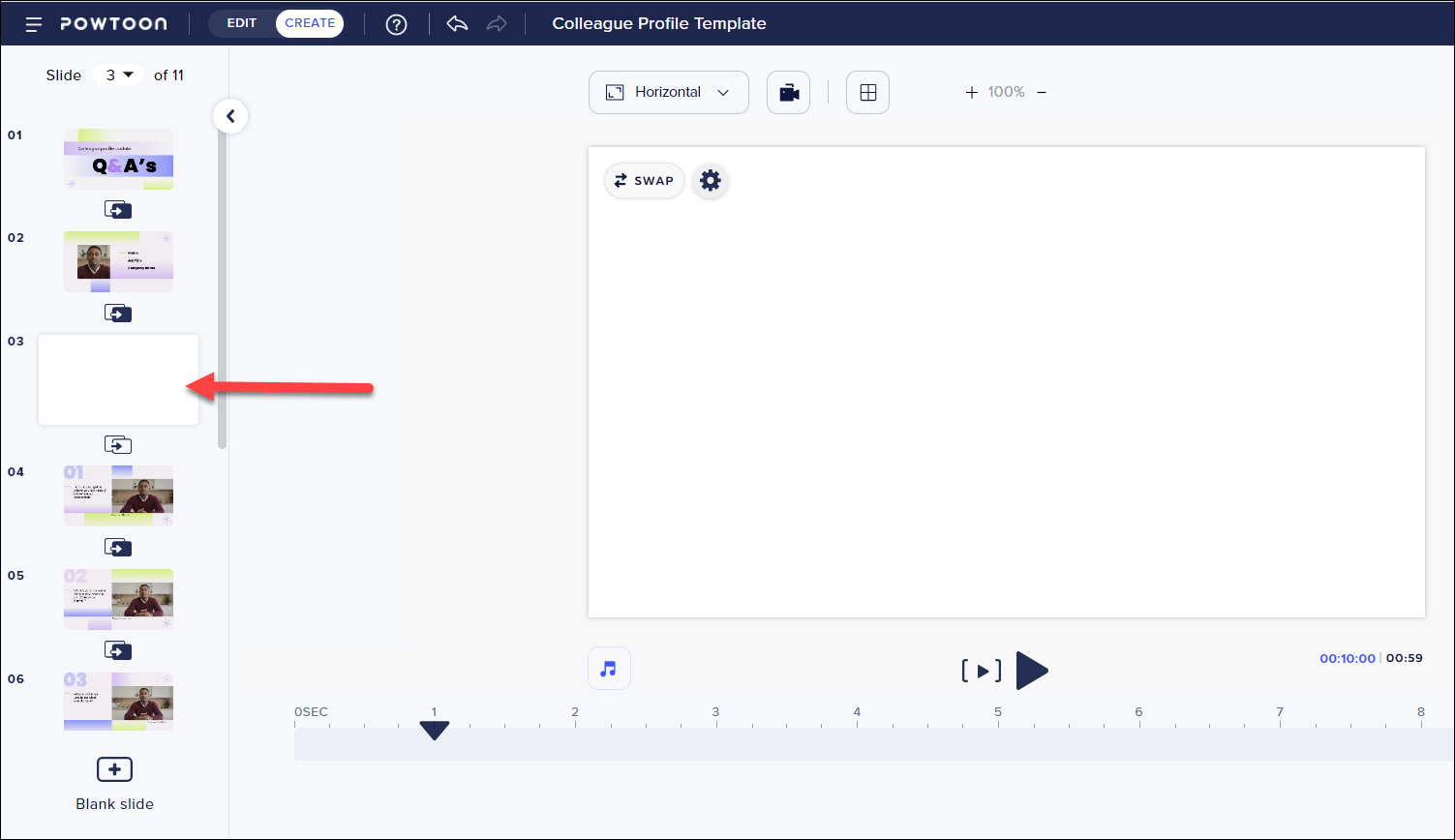Click the zoom in plus control

(x=971, y=92)
